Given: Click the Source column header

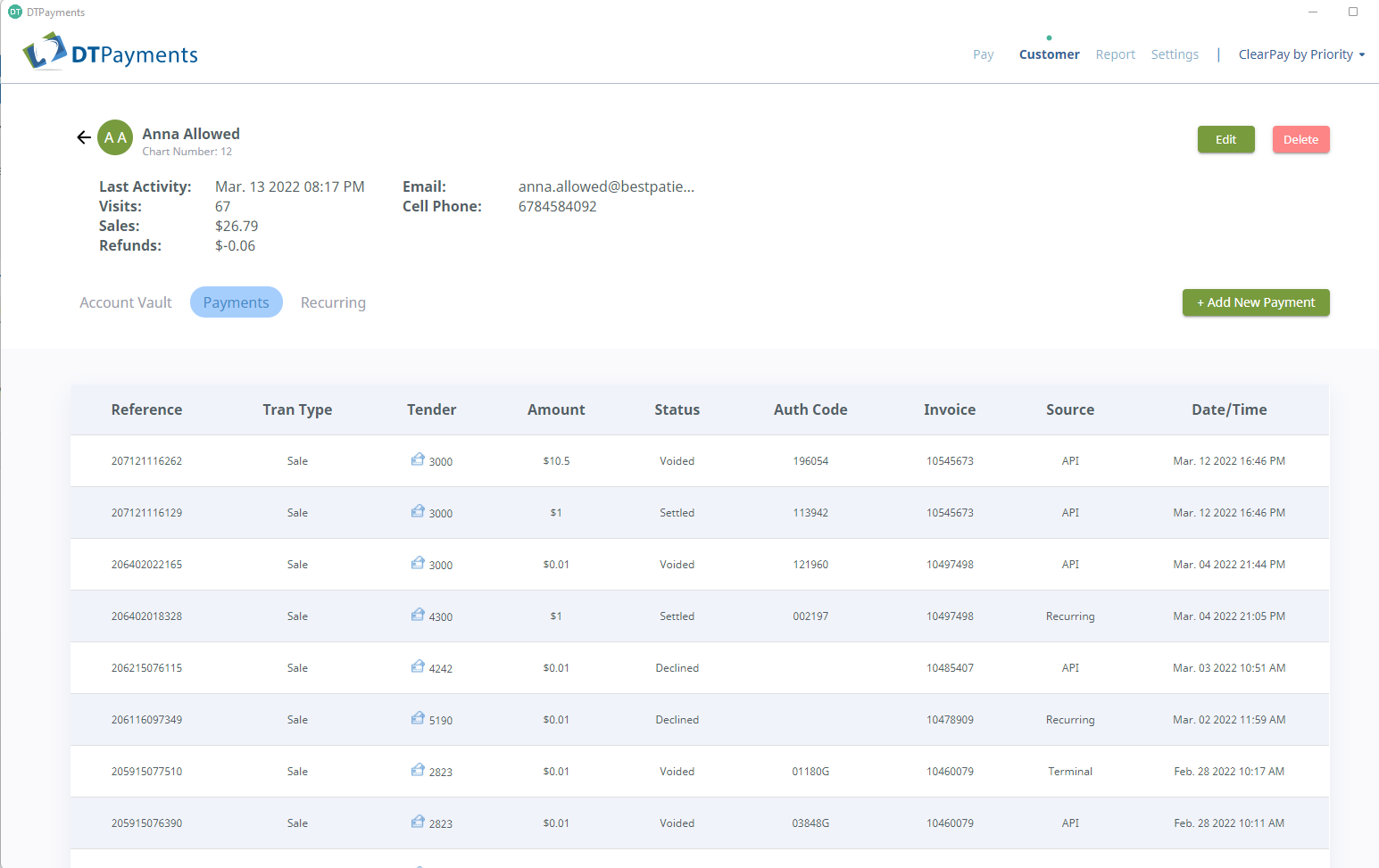Looking at the screenshot, I should tap(1070, 409).
